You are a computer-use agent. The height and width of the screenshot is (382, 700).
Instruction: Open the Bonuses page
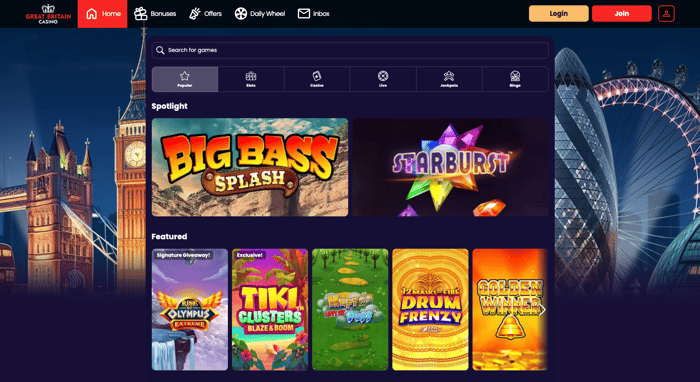[x=155, y=14]
